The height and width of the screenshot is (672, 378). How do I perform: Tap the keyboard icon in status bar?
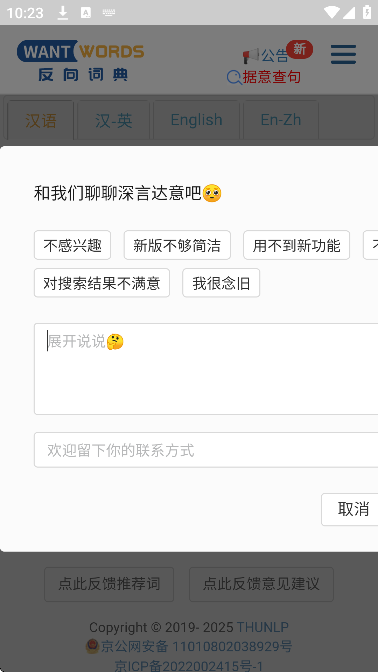point(109,13)
